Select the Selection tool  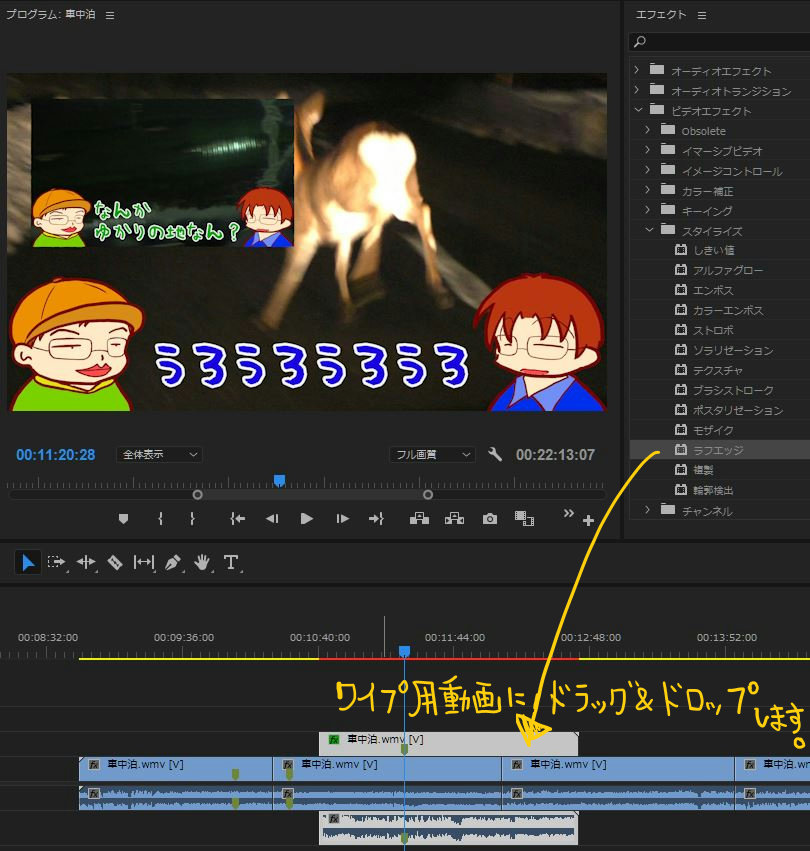coord(27,561)
